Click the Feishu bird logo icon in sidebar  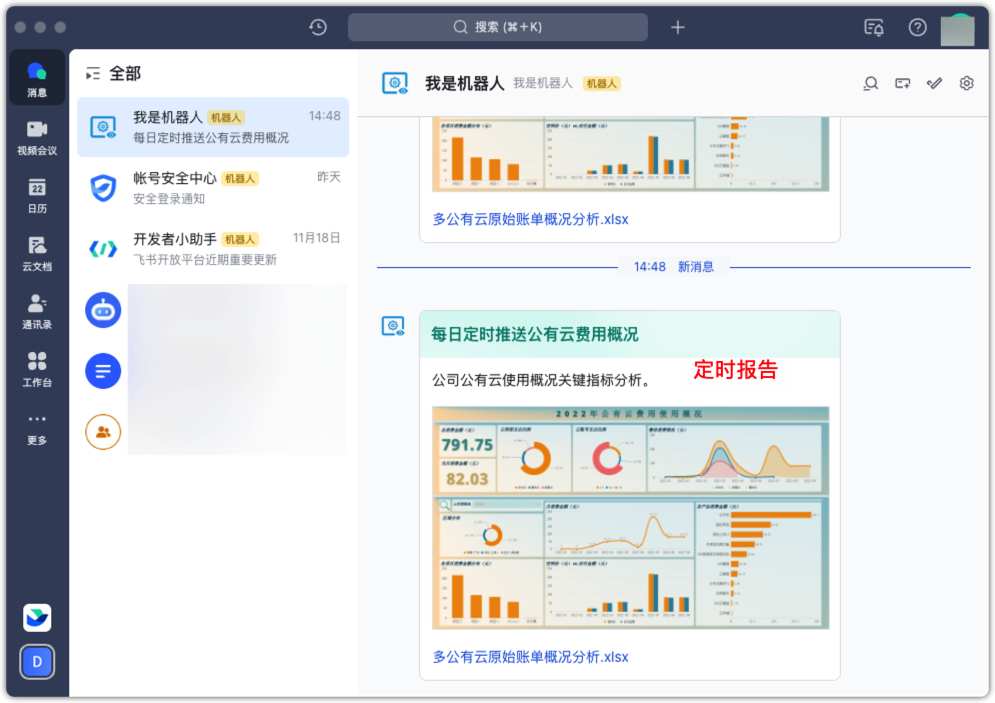[37, 617]
